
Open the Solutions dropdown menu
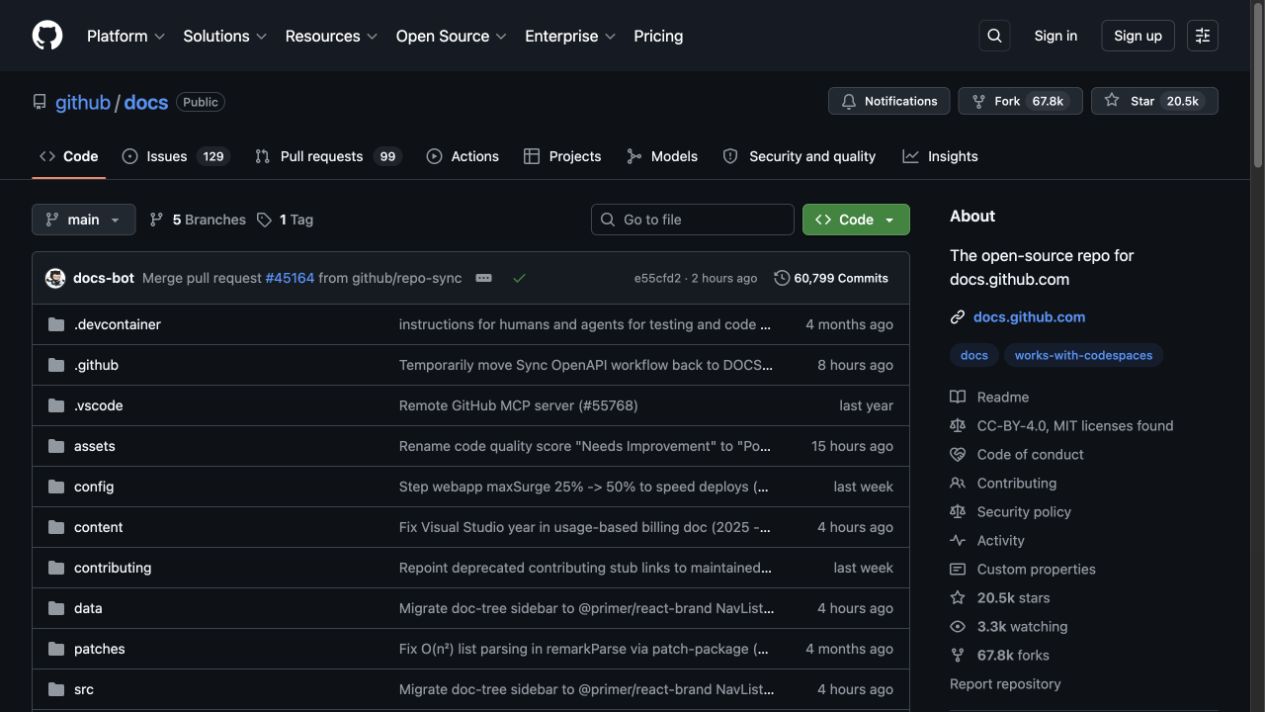225,36
